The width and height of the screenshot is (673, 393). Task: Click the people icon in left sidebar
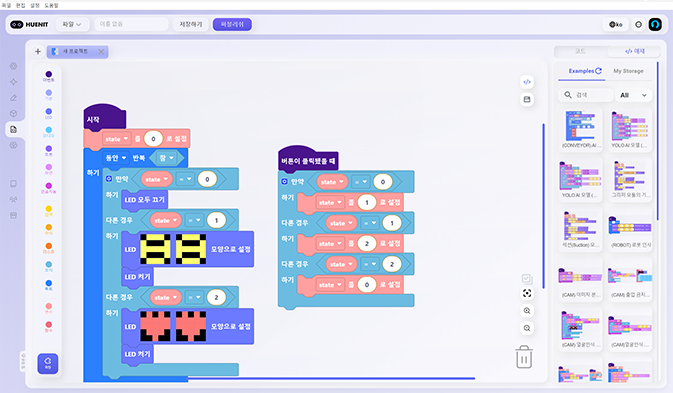pyautogui.click(x=14, y=200)
